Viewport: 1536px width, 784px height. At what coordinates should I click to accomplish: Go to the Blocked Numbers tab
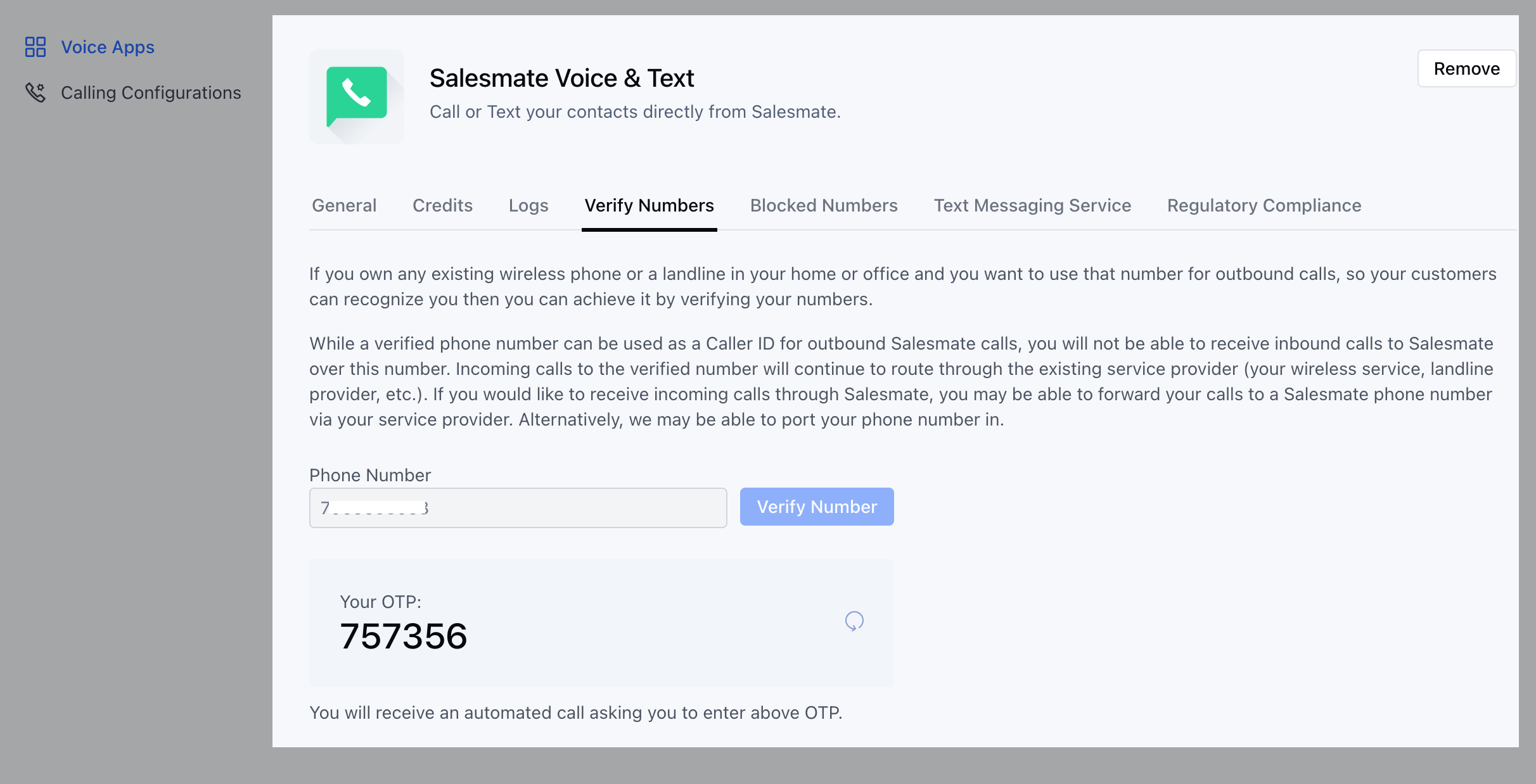pyautogui.click(x=824, y=205)
